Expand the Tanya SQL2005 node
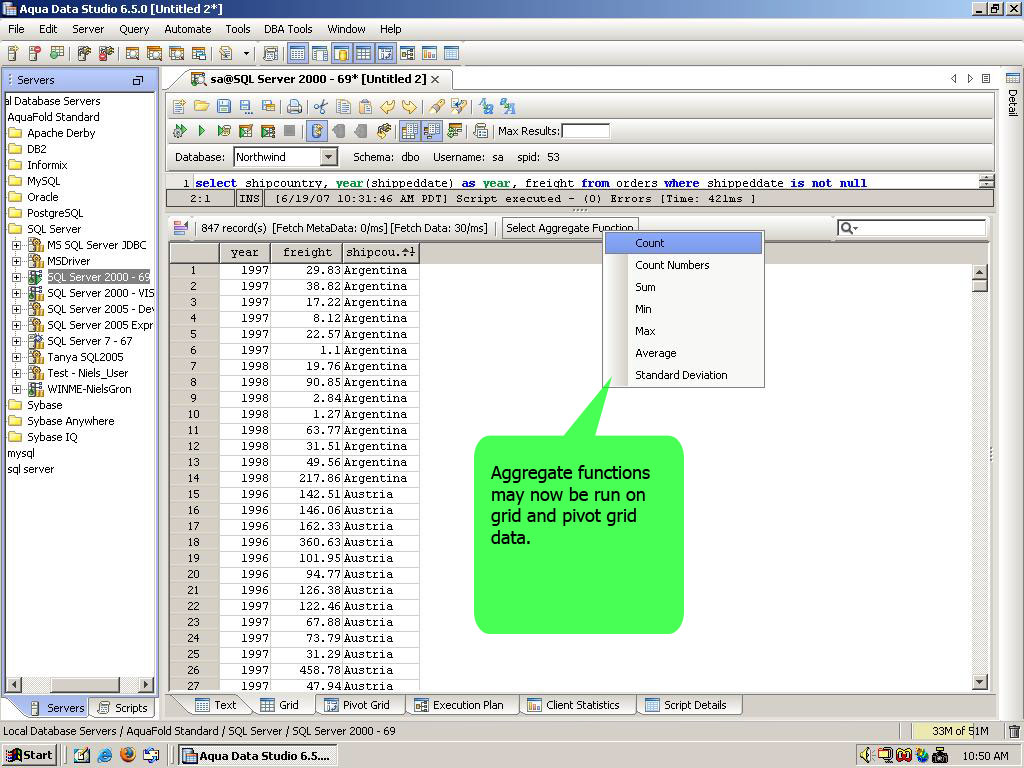 16,357
